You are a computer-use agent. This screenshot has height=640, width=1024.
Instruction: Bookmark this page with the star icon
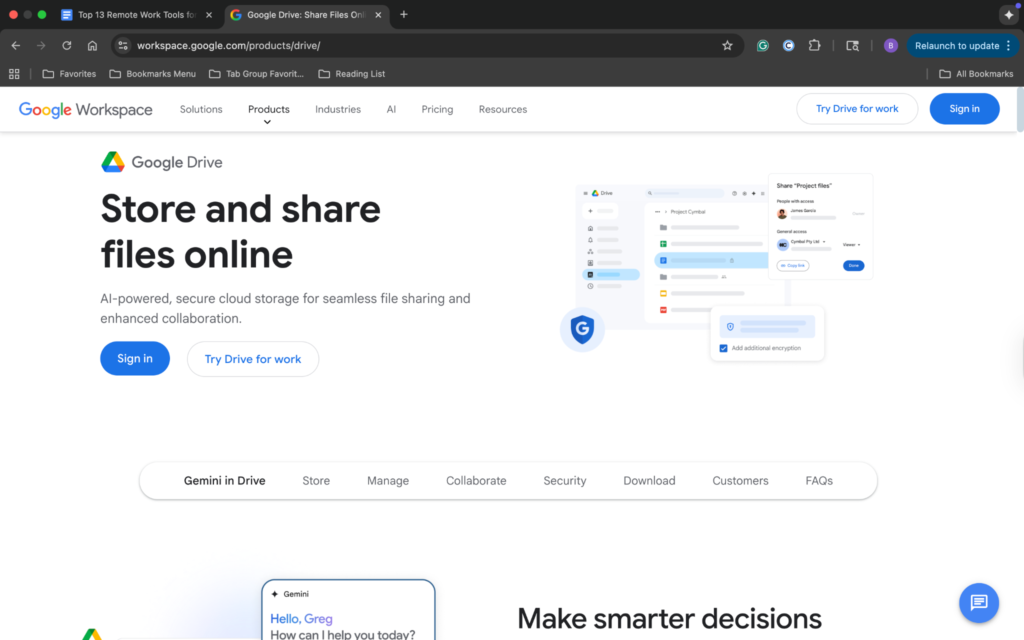click(x=727, y=46)
